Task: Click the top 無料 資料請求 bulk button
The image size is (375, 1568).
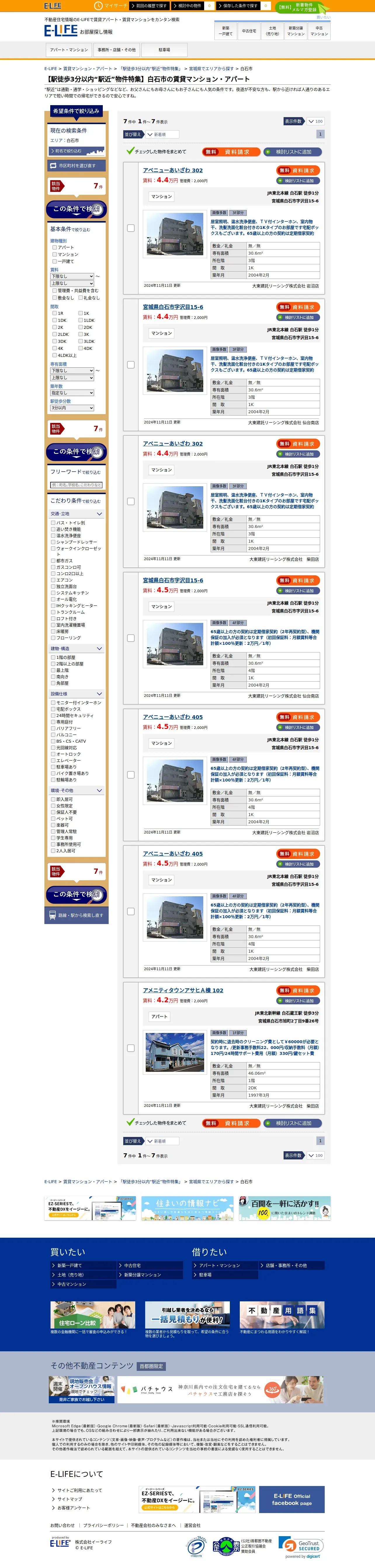Action: coord(231,152)
